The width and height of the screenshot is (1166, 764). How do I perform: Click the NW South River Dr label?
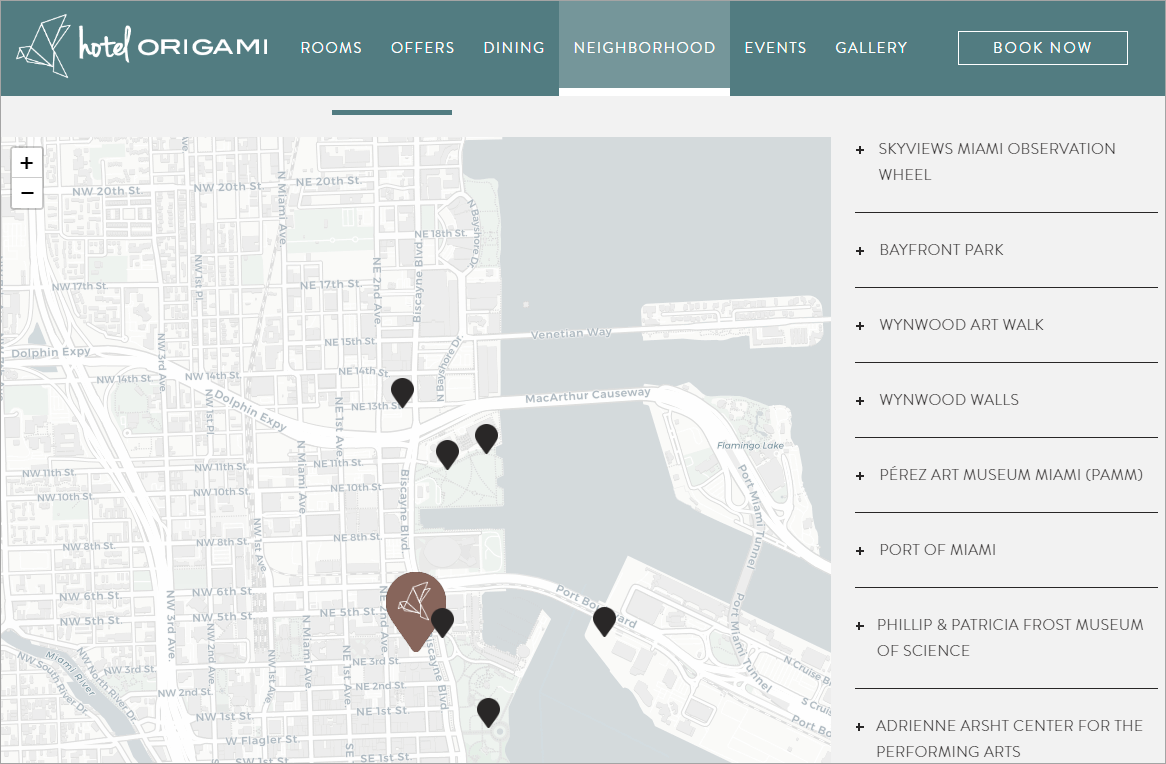(51, 685)
